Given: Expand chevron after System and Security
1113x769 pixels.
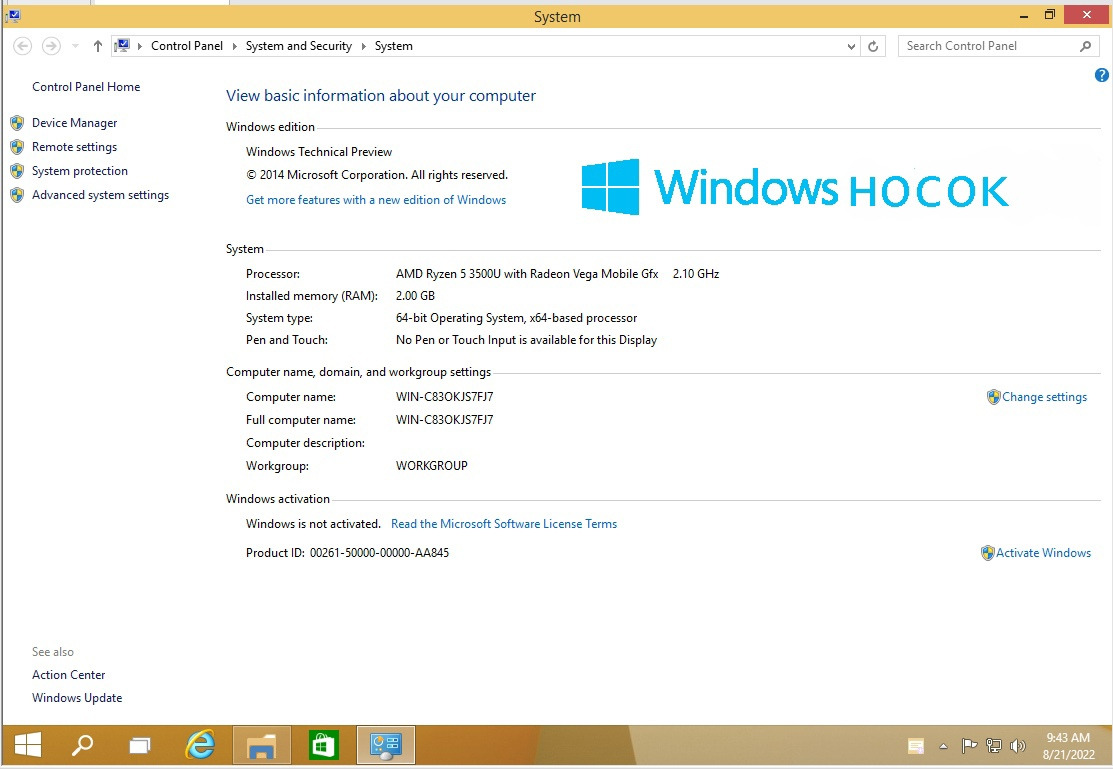Looking at the screenshot, I should (364, 46).
